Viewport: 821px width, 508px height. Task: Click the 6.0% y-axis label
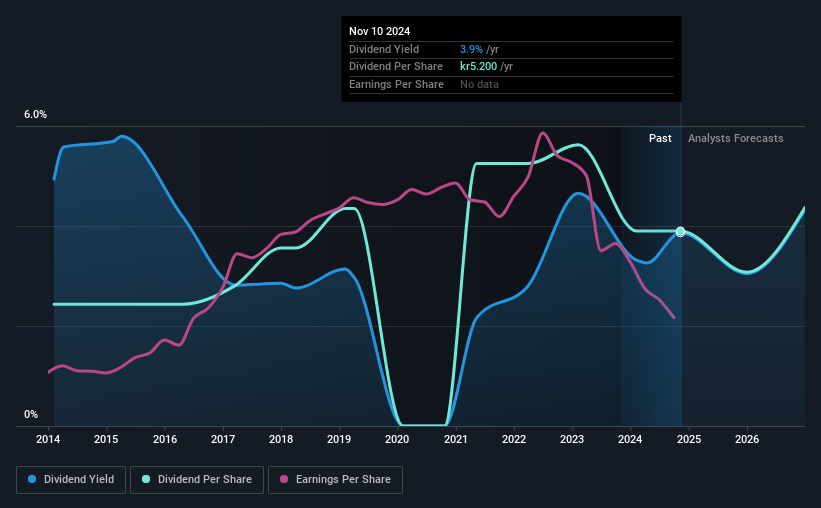click(x=36, y=115)
